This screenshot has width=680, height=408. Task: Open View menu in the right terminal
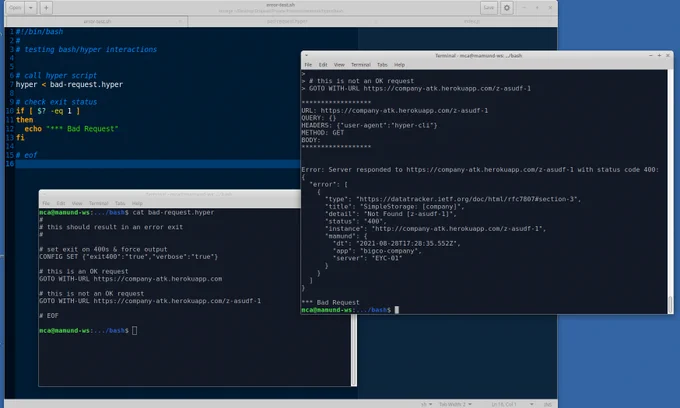339,65
